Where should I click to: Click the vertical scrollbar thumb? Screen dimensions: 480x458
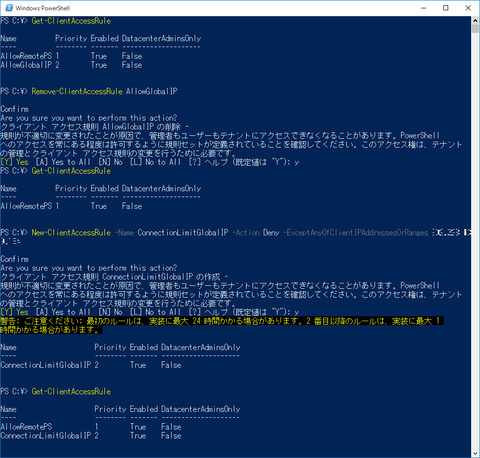pos(475,28)
